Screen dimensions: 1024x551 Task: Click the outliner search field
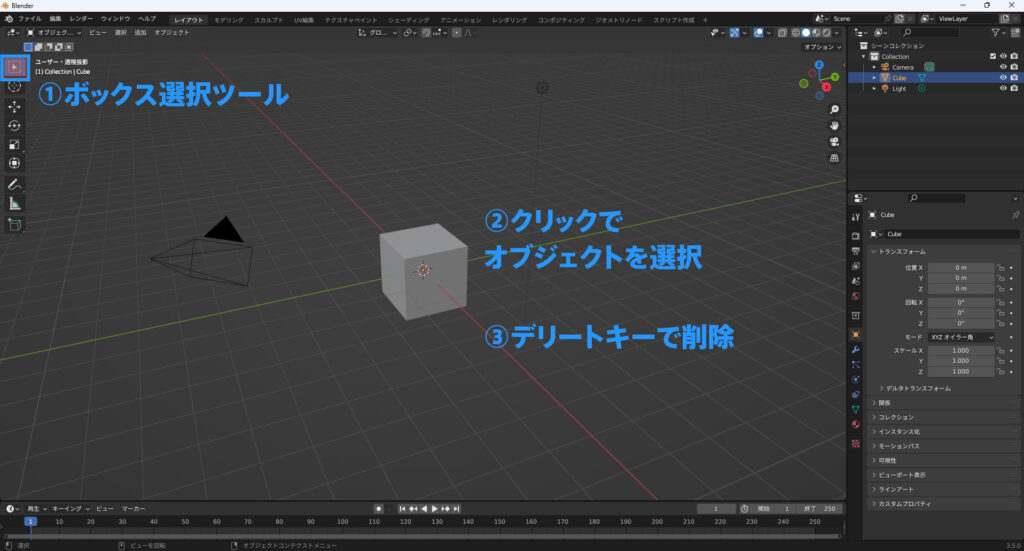tap(930, 32)
